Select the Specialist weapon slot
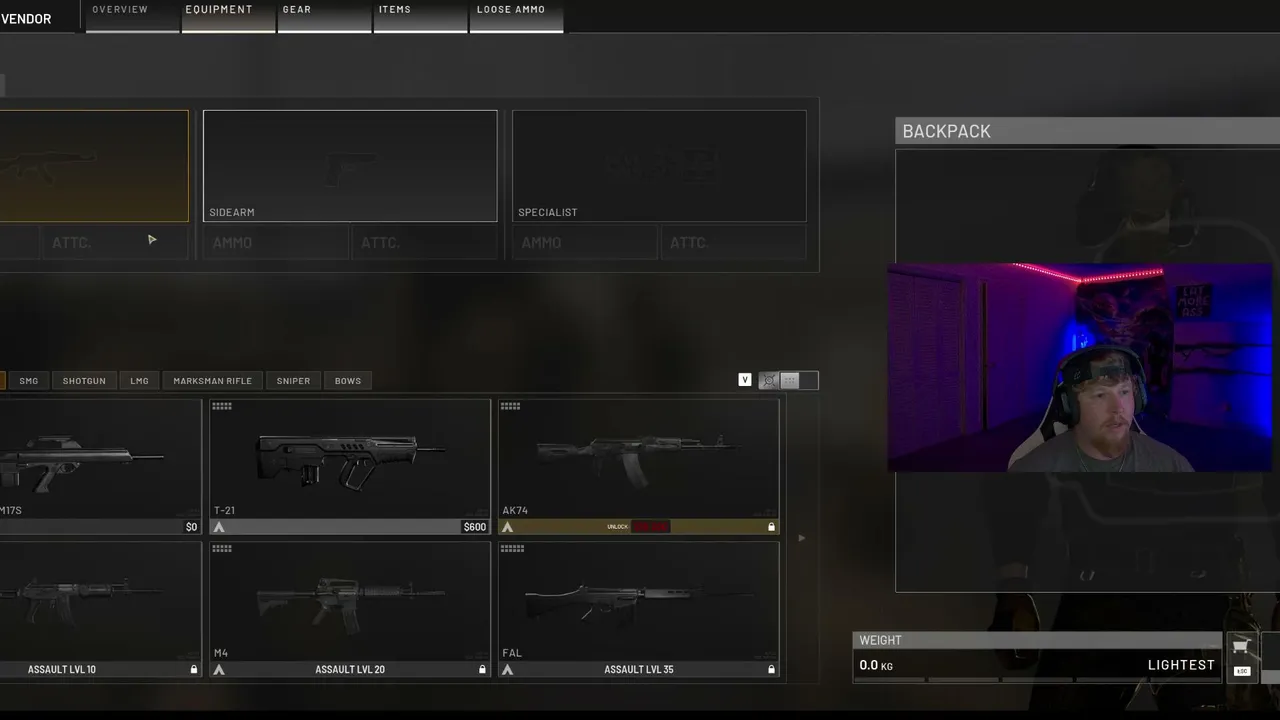 [659, 166]
